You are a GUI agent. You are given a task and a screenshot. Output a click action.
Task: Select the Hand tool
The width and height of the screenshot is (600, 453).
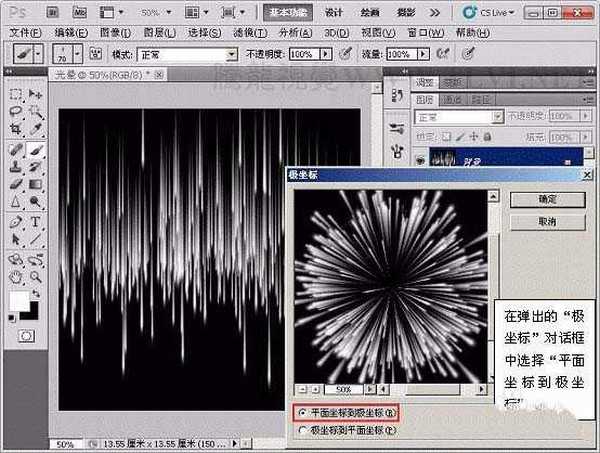(x=16, y=275)
